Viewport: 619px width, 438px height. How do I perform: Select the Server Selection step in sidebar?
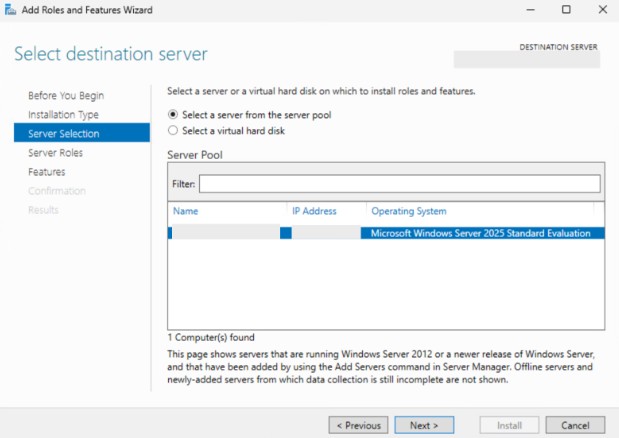point(63,134)
